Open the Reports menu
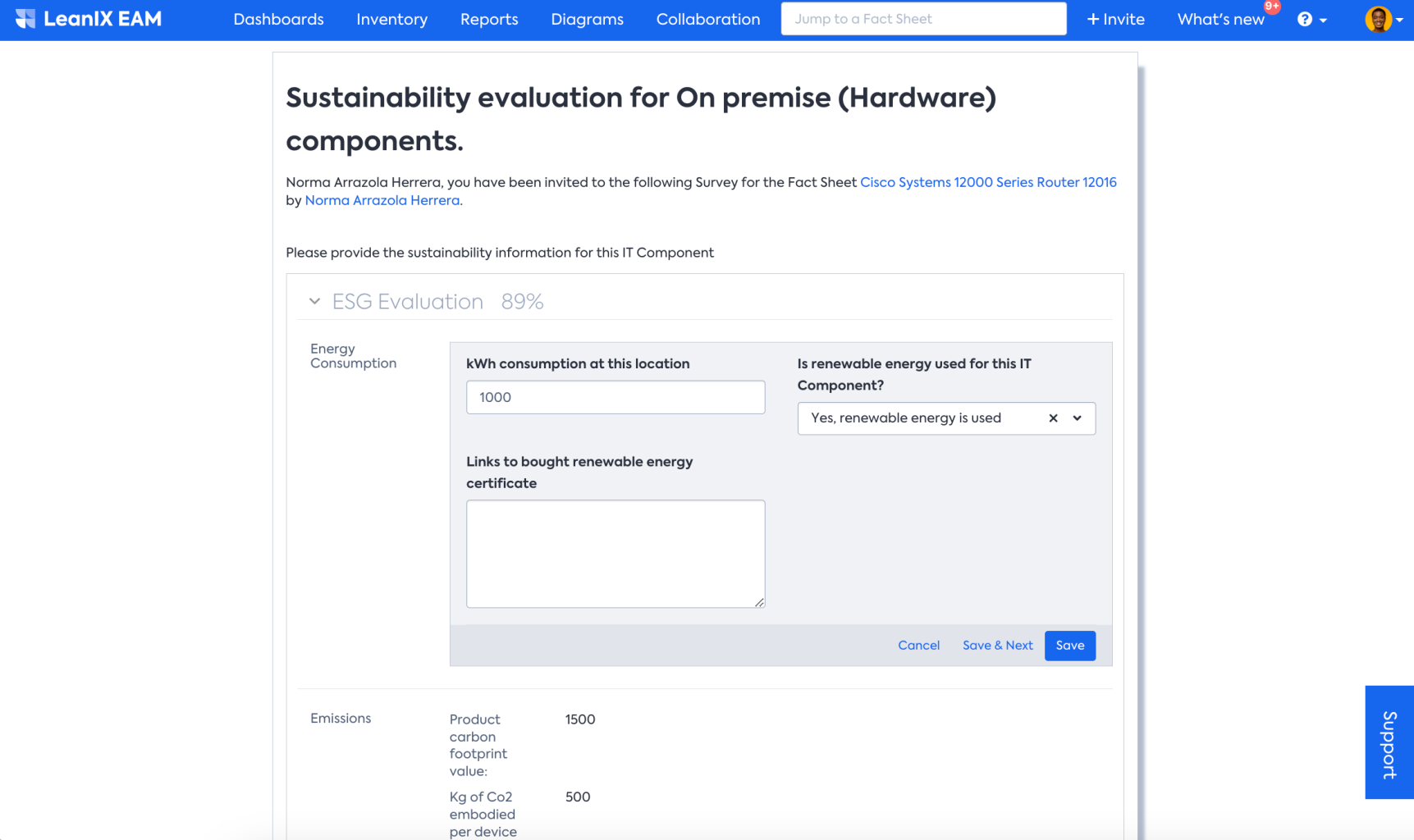Screen dimensions: 1414x840 click(489, 19)
